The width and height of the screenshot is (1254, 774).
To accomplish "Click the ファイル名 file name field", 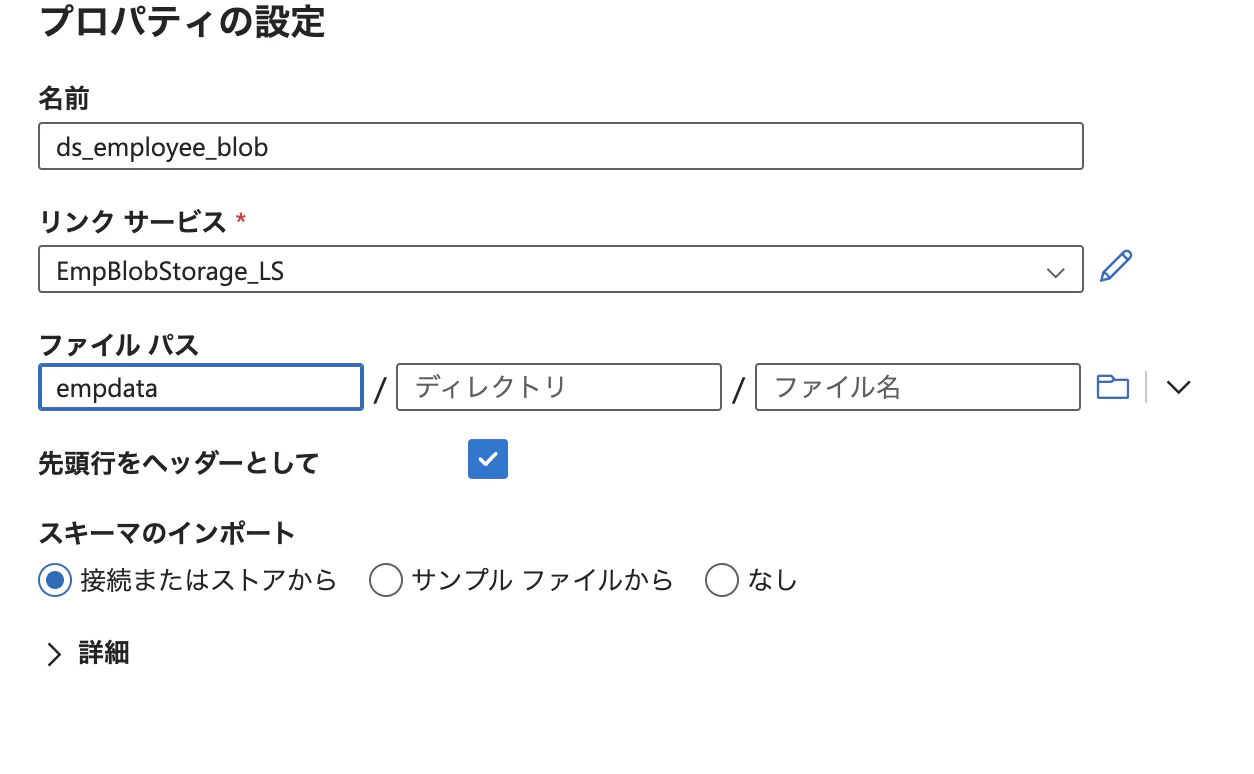I will 916,387.
